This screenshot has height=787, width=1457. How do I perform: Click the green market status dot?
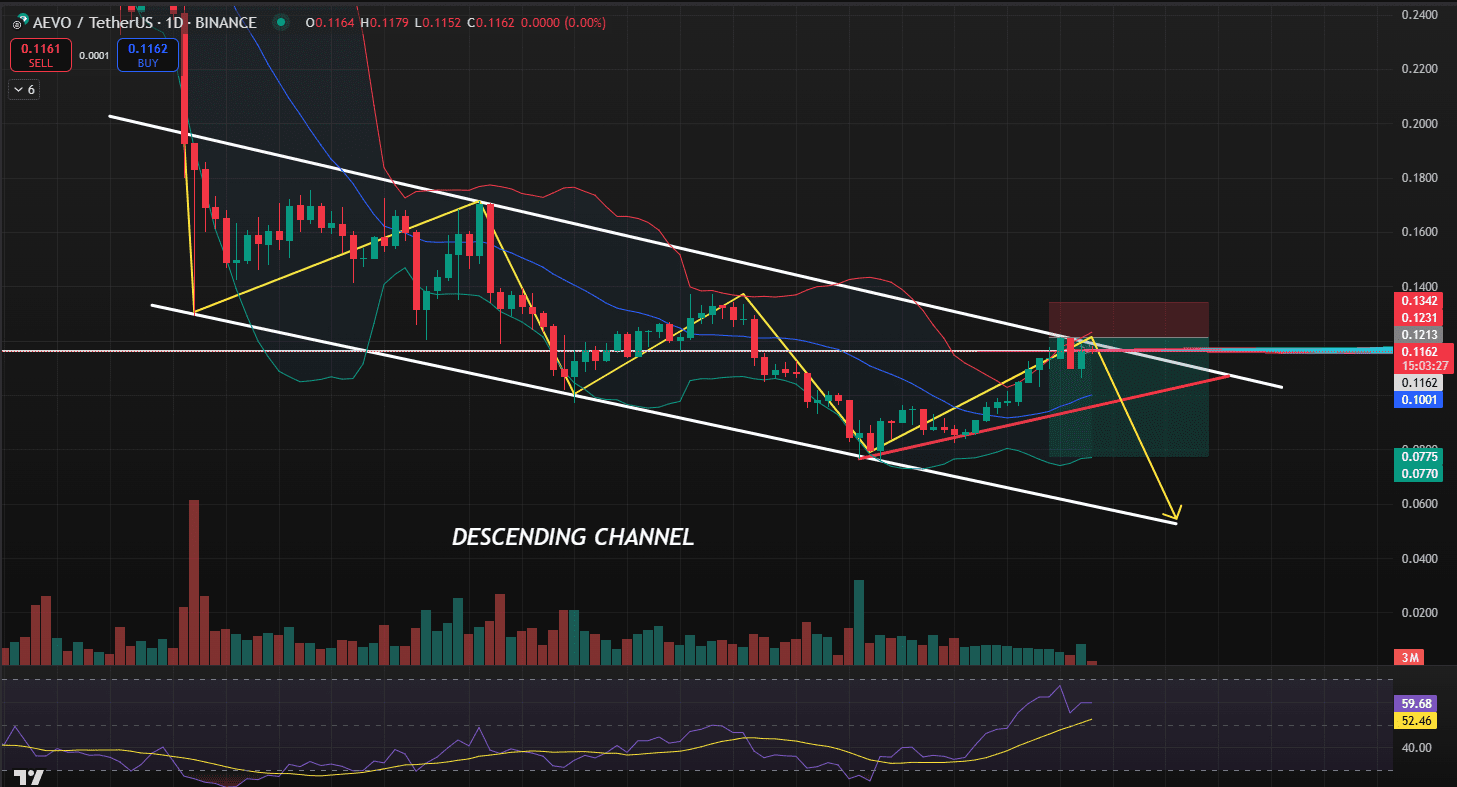click(284, 22)
